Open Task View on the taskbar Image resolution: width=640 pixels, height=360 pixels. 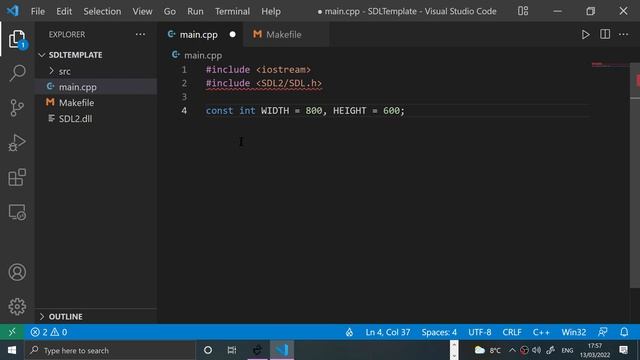[232, 350]
